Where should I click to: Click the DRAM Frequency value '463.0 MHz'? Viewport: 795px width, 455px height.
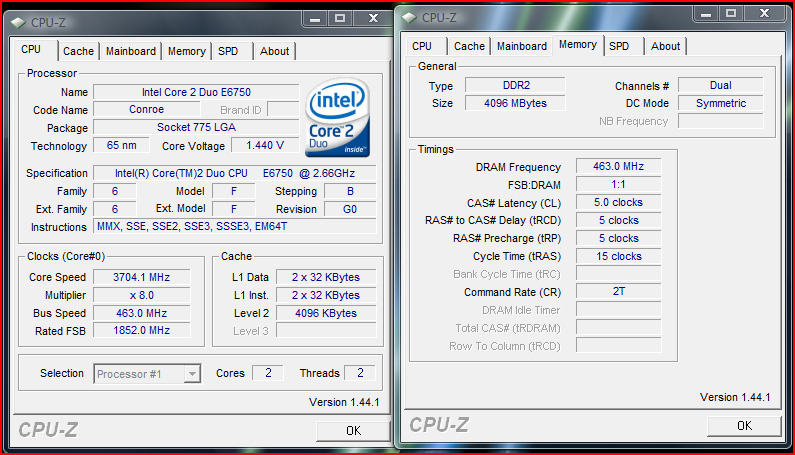[x=619, y=166]
